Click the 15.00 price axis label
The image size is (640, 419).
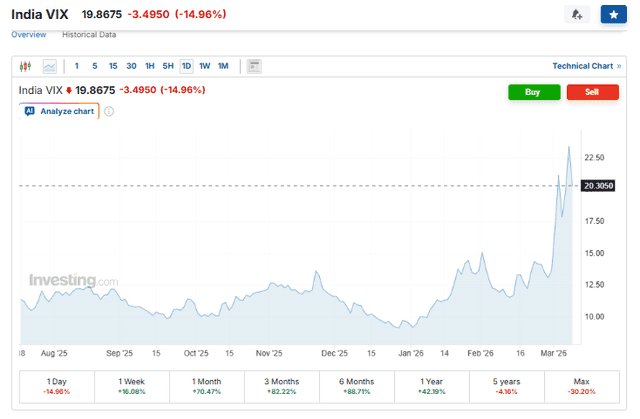(594, 253)
